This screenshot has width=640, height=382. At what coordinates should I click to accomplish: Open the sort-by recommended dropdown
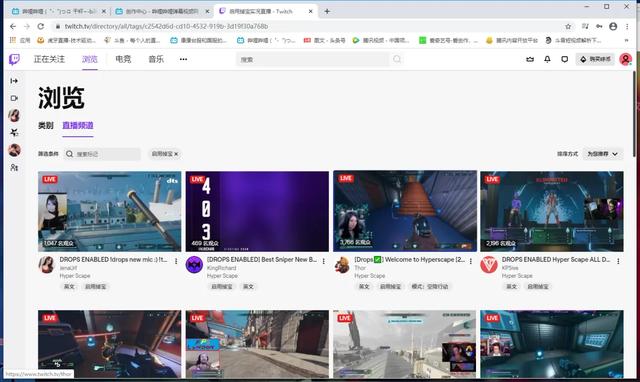[602, 154]
